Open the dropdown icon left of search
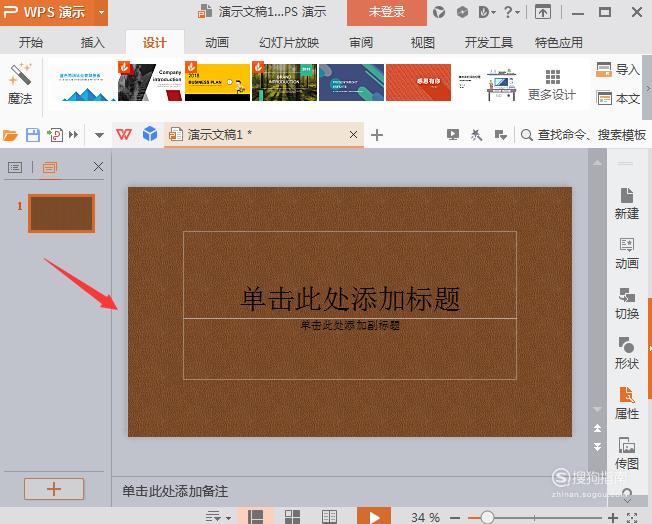Screen dimensions: 652x524 tap(501, 135)
